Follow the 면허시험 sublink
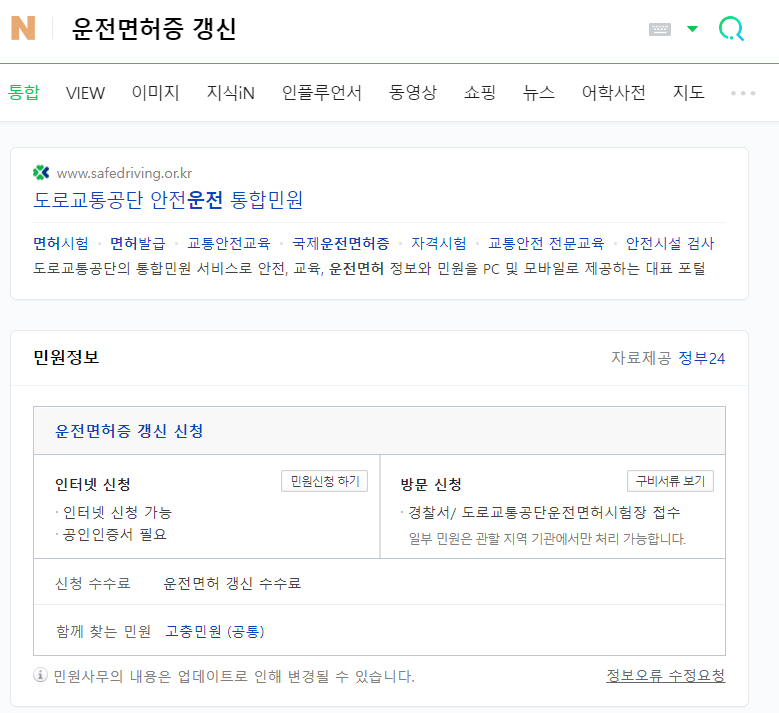The image size is (779, 713). pyautogui.click(x=61, y=243)
